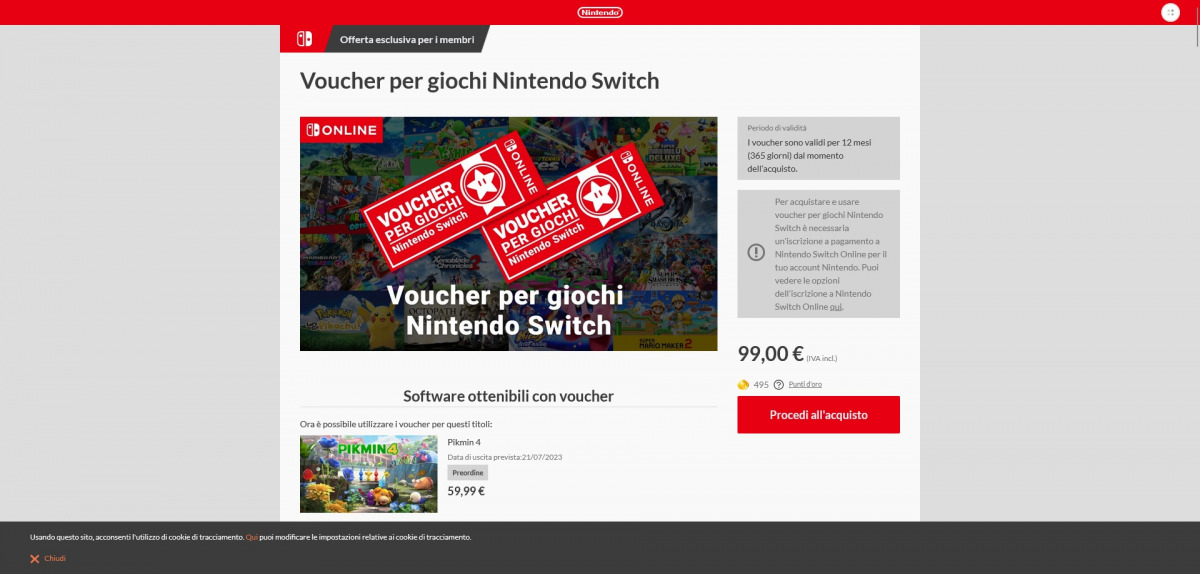Click the red Nintendo Switch console icon
1200x574 pixels.
point(303,39)
